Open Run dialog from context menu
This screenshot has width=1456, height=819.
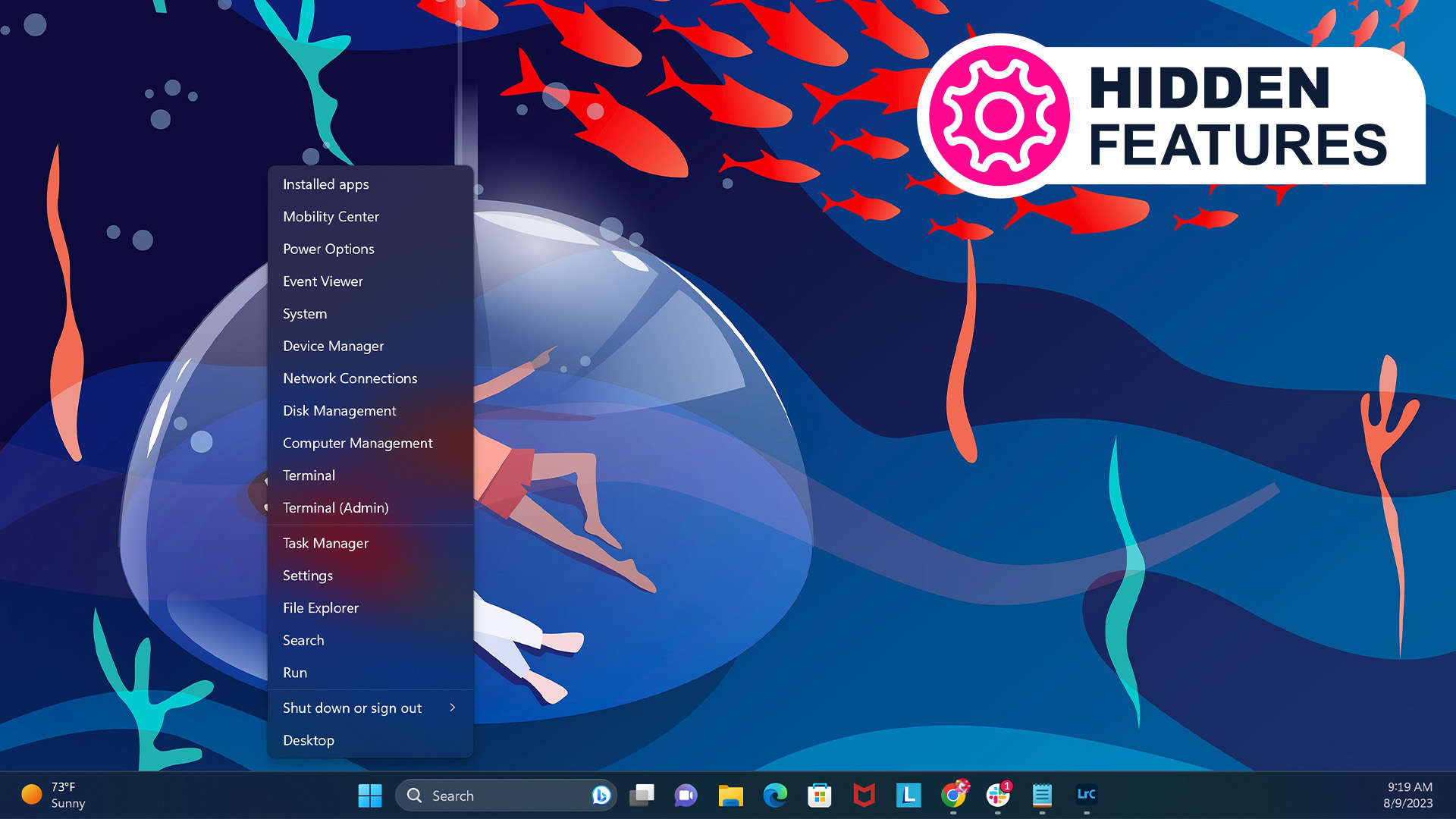(x=294, y=672)
